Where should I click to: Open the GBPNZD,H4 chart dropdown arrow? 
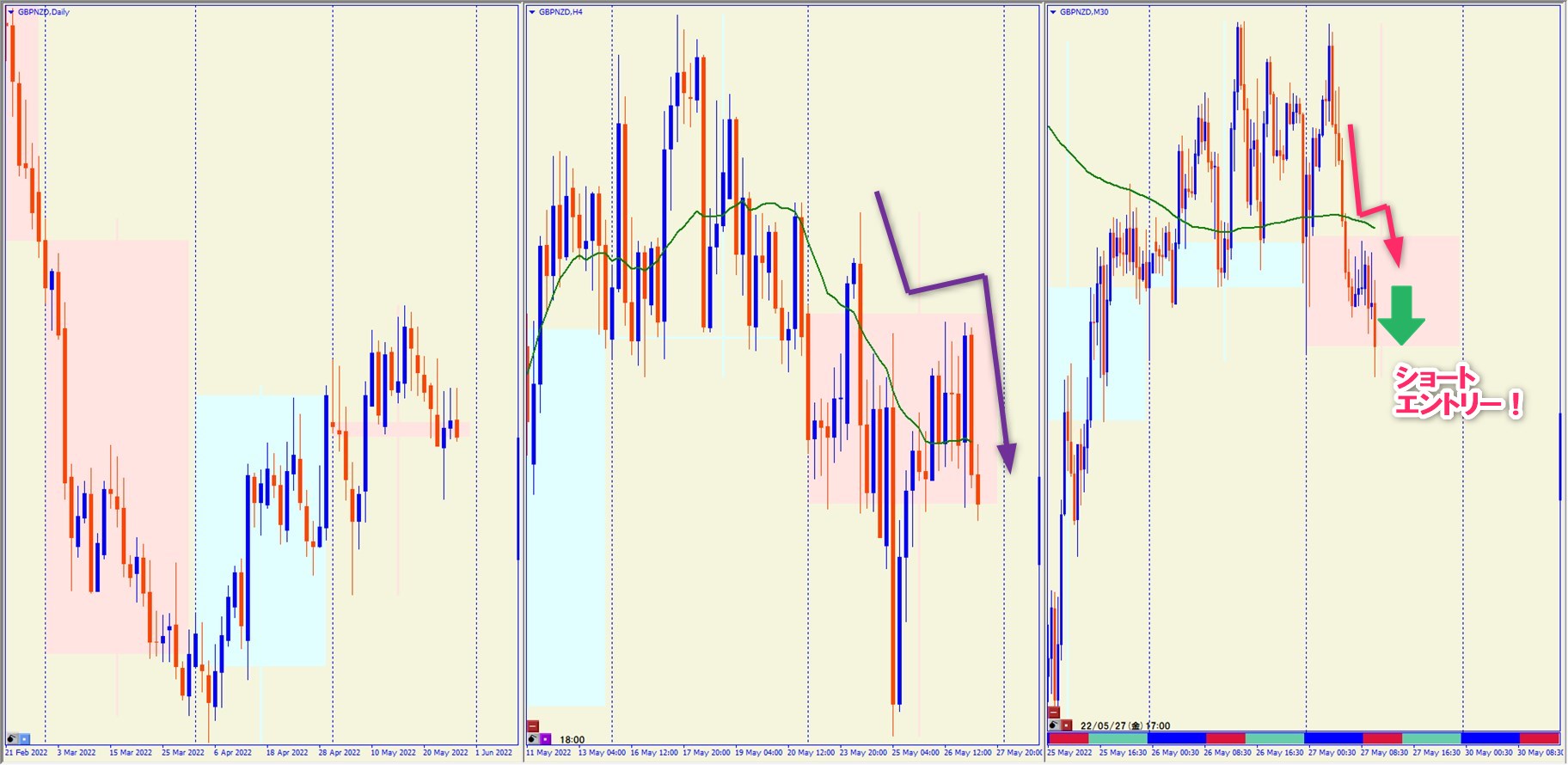tap(532, 12)
